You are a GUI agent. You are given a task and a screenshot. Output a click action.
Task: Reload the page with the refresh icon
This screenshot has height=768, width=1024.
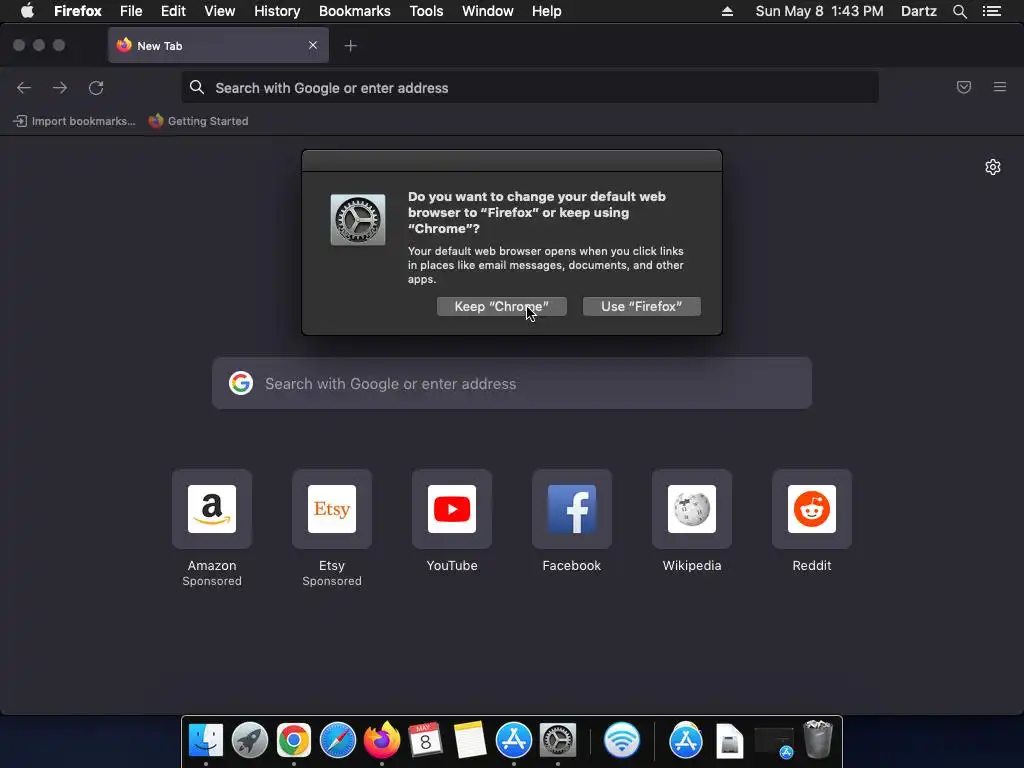96,88
